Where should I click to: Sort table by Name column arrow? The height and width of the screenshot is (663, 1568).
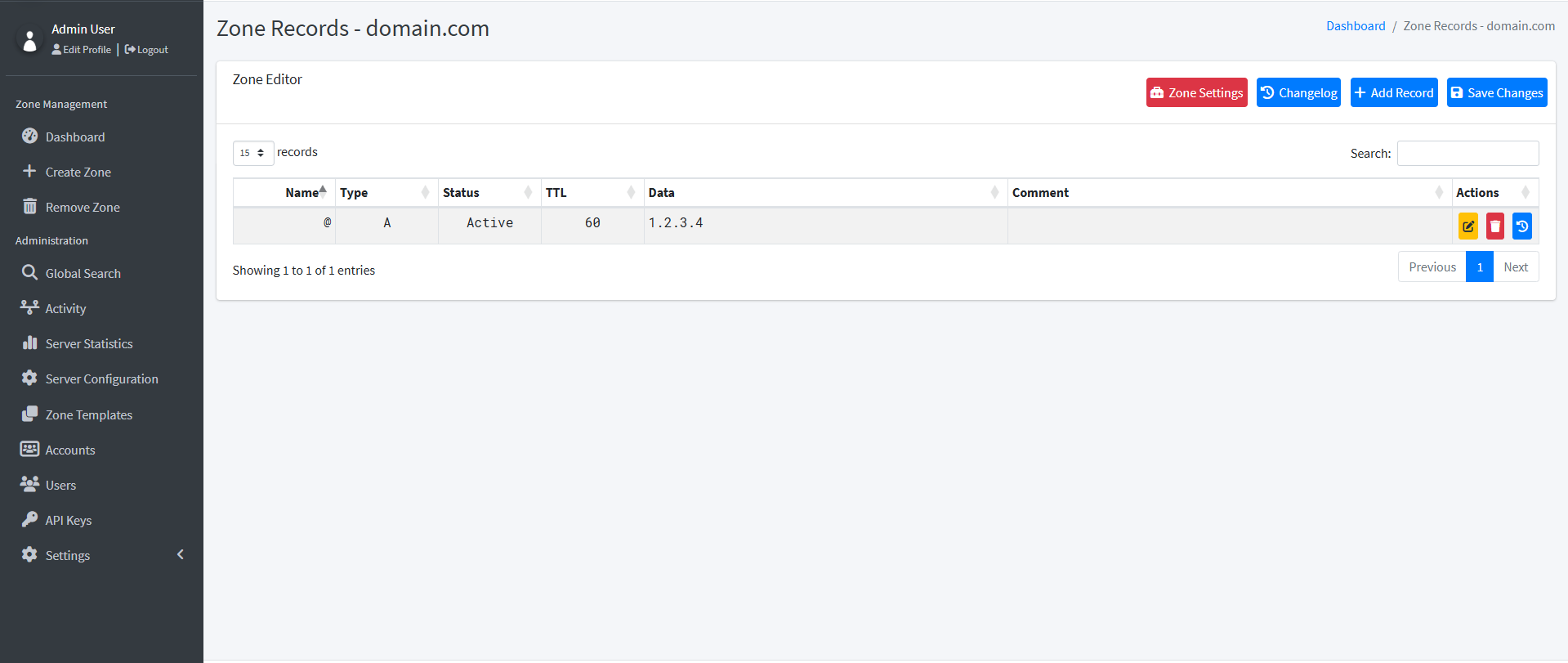323,192
